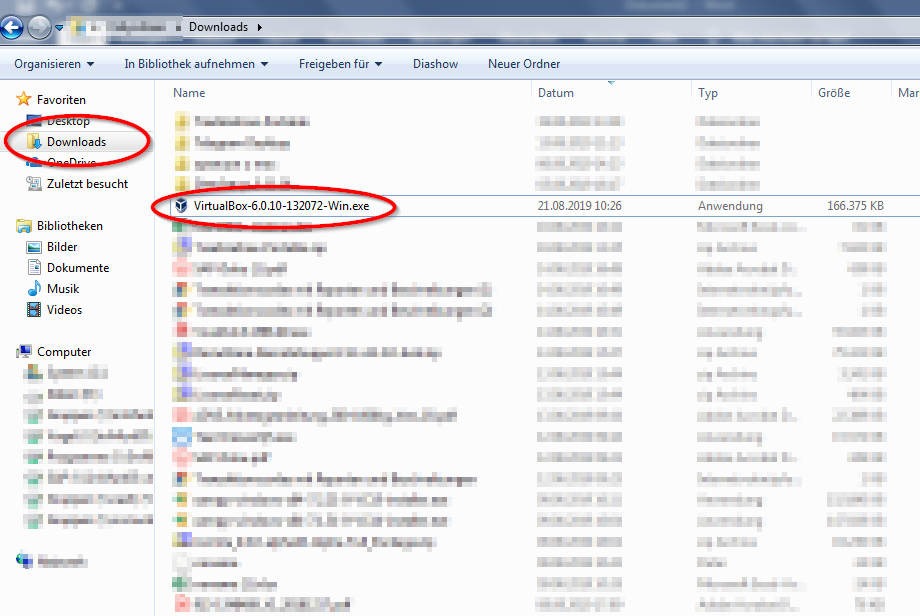
Task: Select Zuletzt besucht in Favoriten
Action: 87,184
